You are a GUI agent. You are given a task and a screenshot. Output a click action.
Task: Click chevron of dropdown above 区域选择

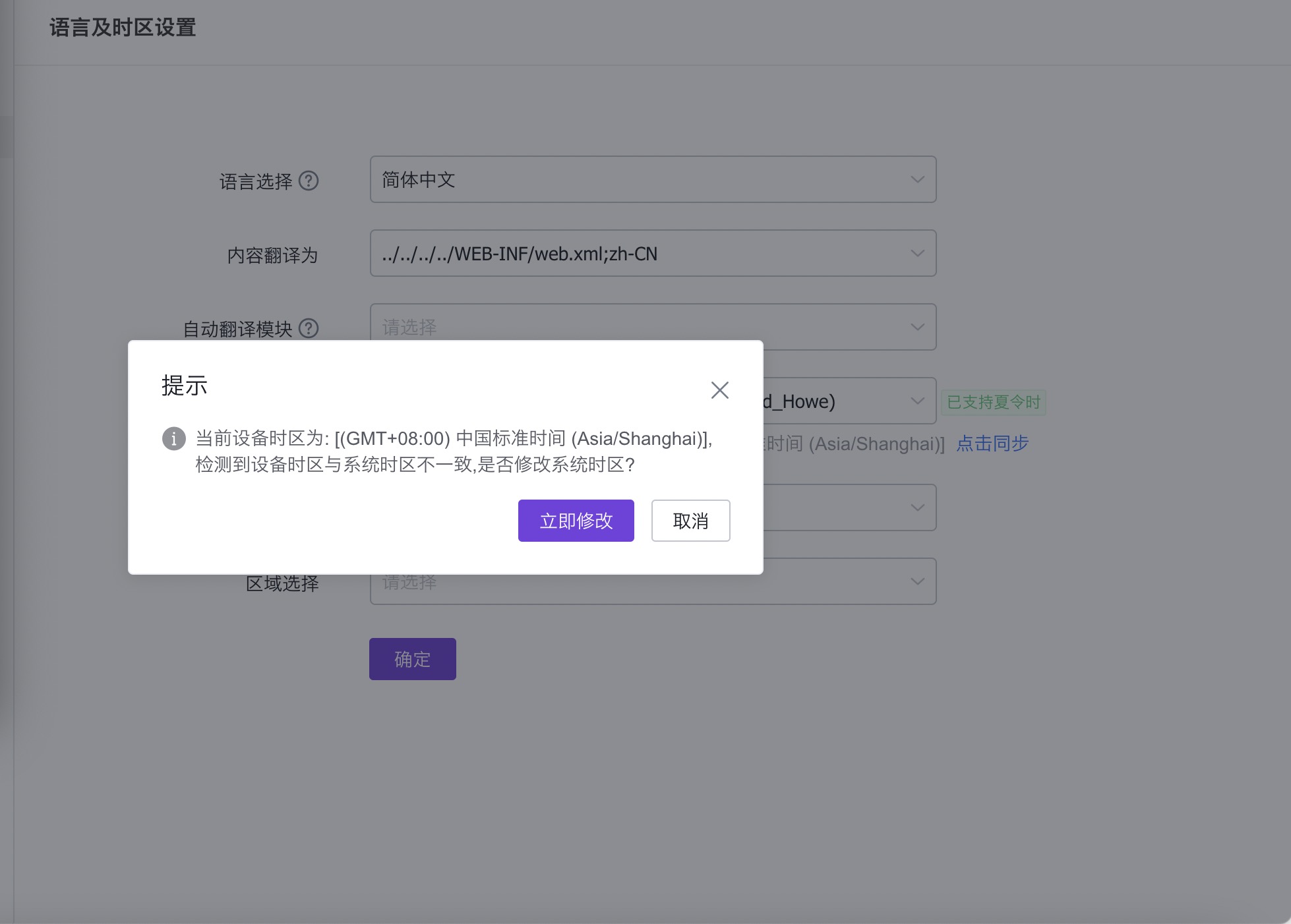[x=917, y=507]
